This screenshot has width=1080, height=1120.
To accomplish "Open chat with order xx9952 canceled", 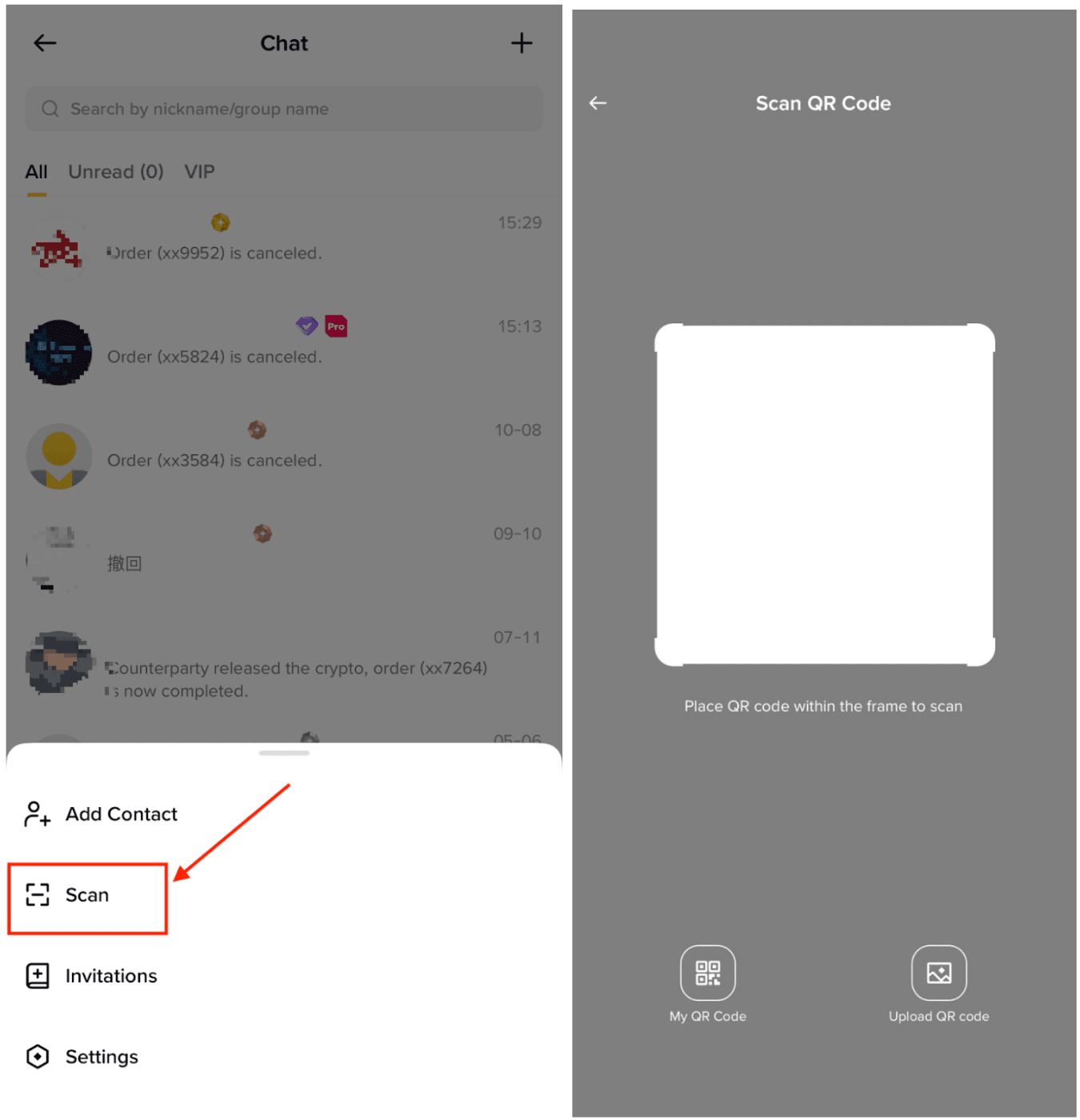I will [x=284, y=248].
